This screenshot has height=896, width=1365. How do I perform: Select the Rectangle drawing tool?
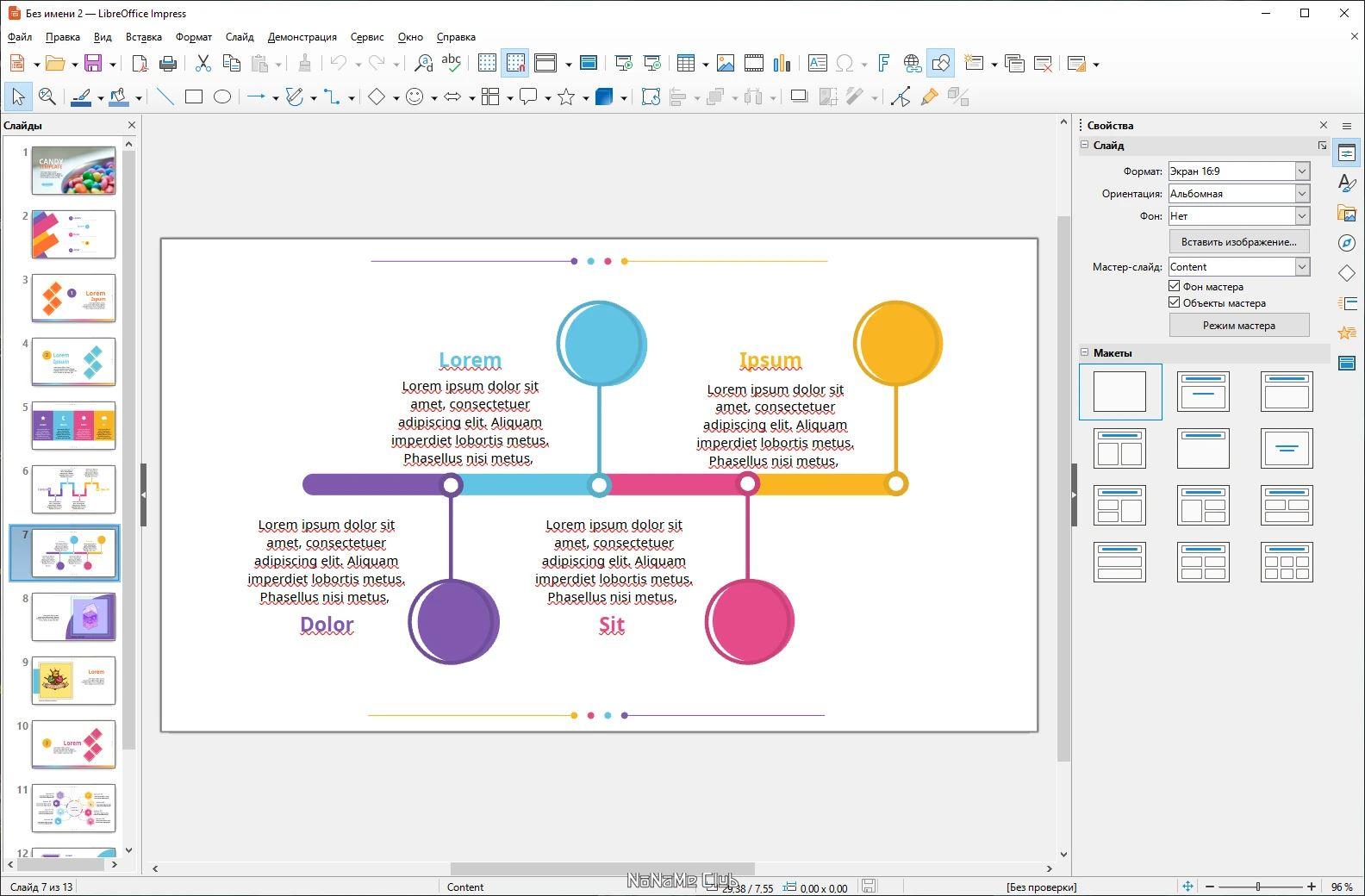(x=194, y=97)
